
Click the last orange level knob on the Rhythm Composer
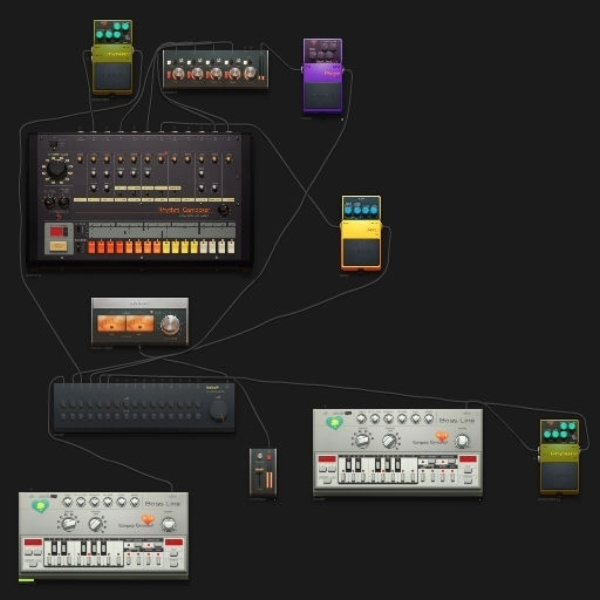[228, 159]
